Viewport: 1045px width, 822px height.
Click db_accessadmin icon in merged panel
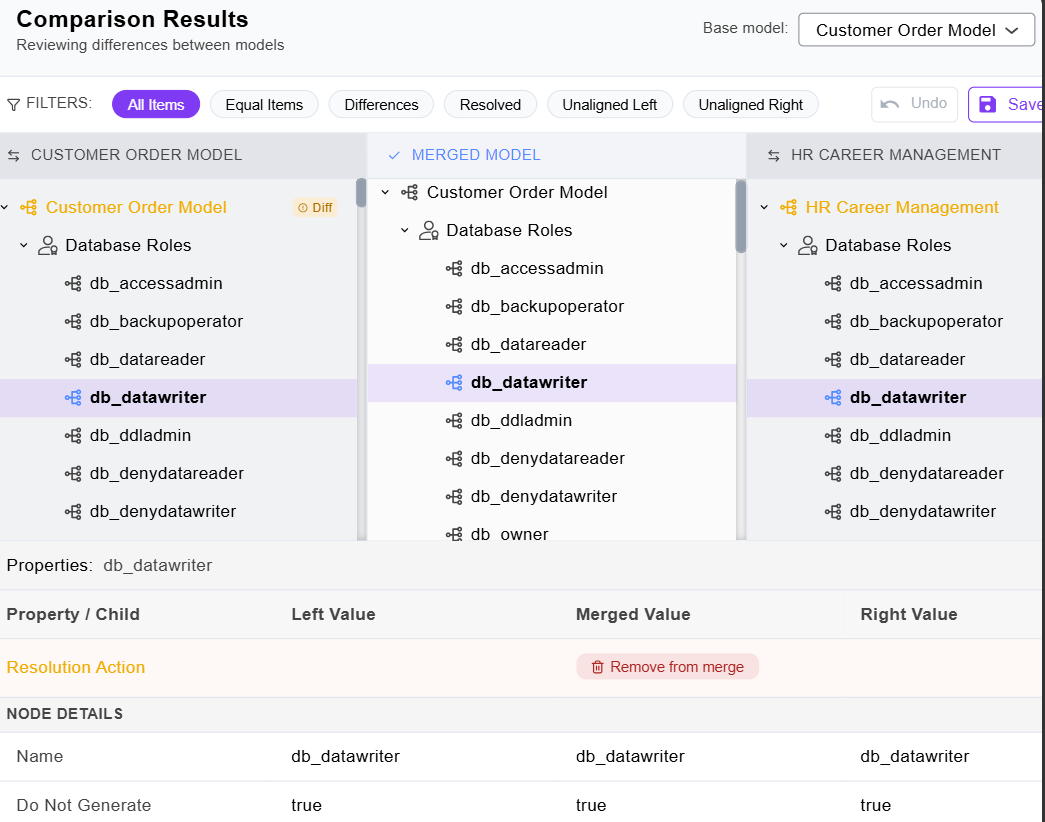pos(454,268)
